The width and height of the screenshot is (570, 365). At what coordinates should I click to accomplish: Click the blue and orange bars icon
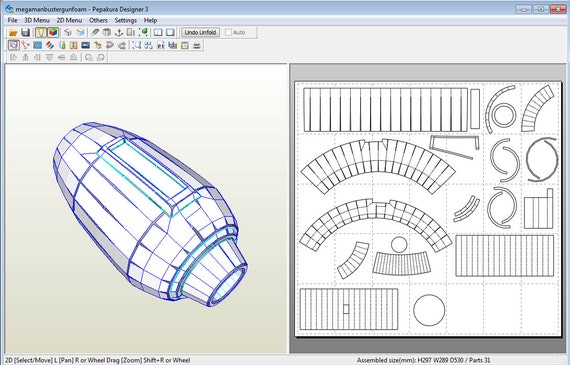tap(173, 45)
